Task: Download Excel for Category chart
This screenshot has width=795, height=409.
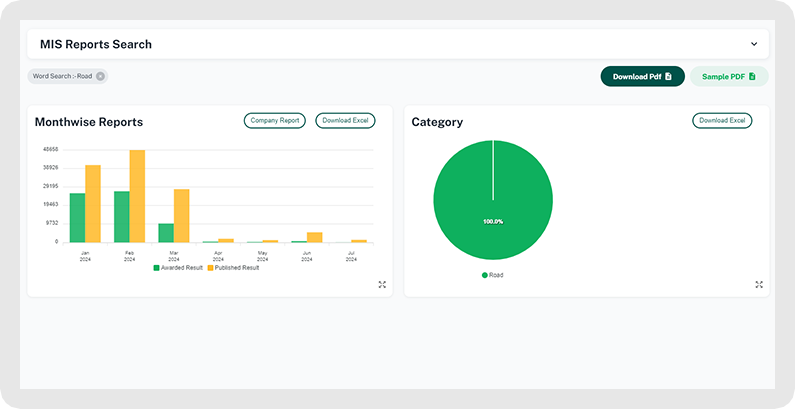Action: (722, 120)
